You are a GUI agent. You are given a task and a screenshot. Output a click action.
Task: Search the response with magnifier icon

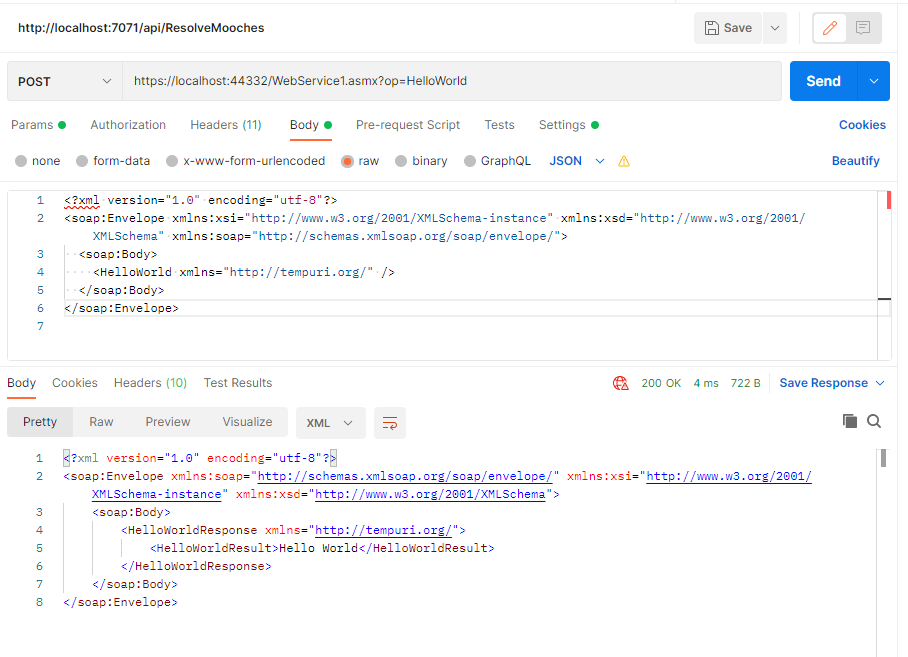[874, 421]
